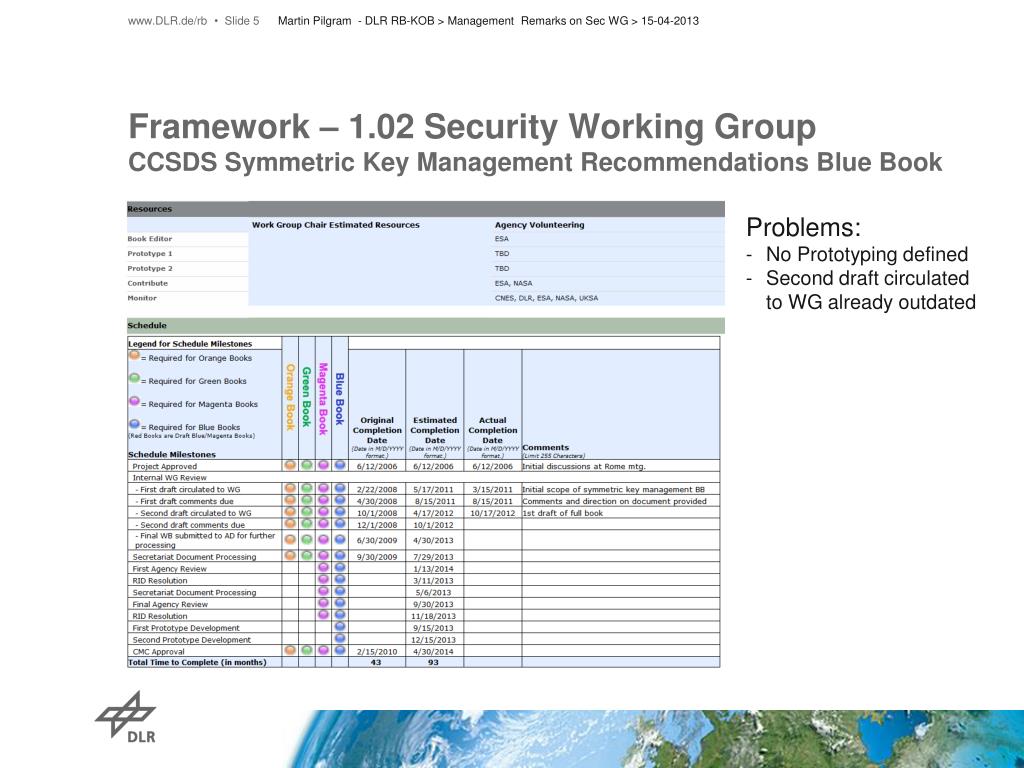Click the slide title Framework – 1.02 Security Working Group
The width and height of the screenshot is (1024, 768).
point(472,127)
